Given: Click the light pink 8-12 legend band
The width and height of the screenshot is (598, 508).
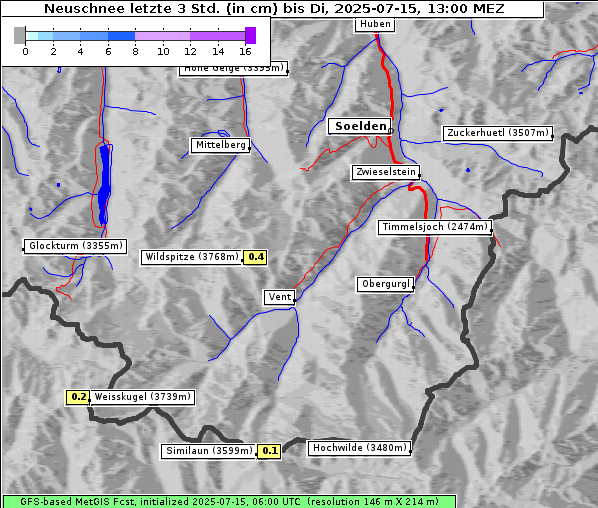Looking at the screenshot, I should (x=163, y=36).
